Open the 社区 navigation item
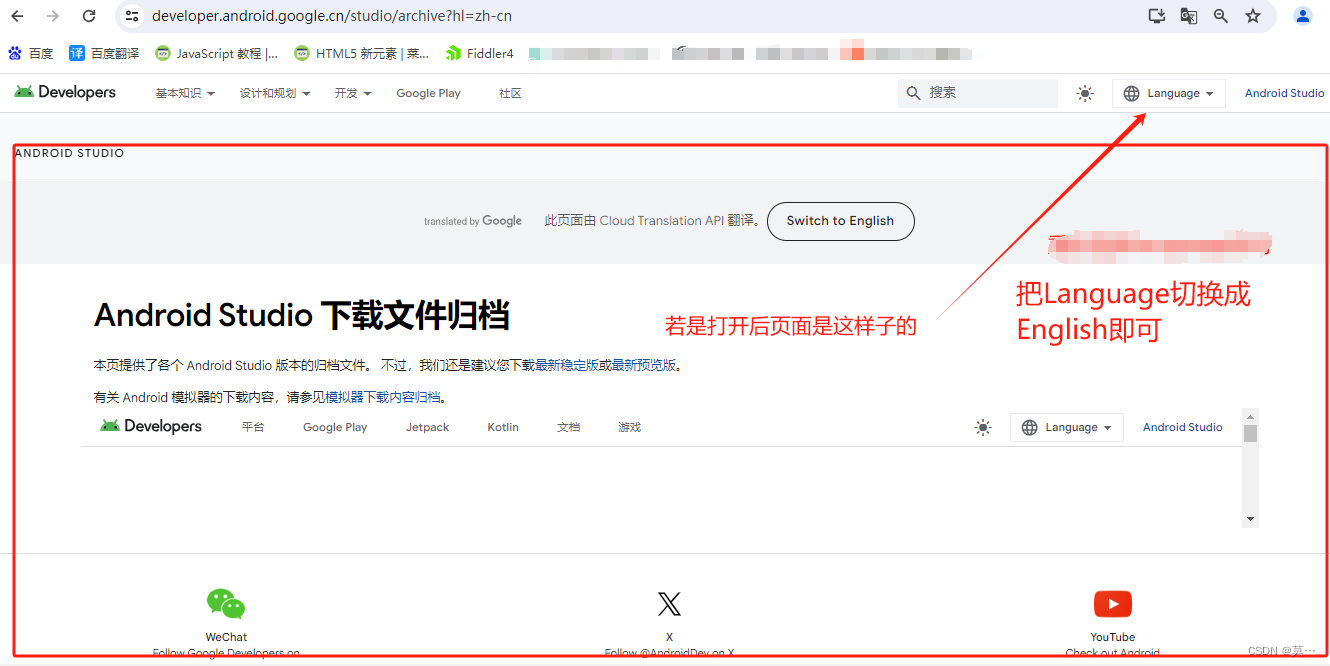 click(510, 93)
